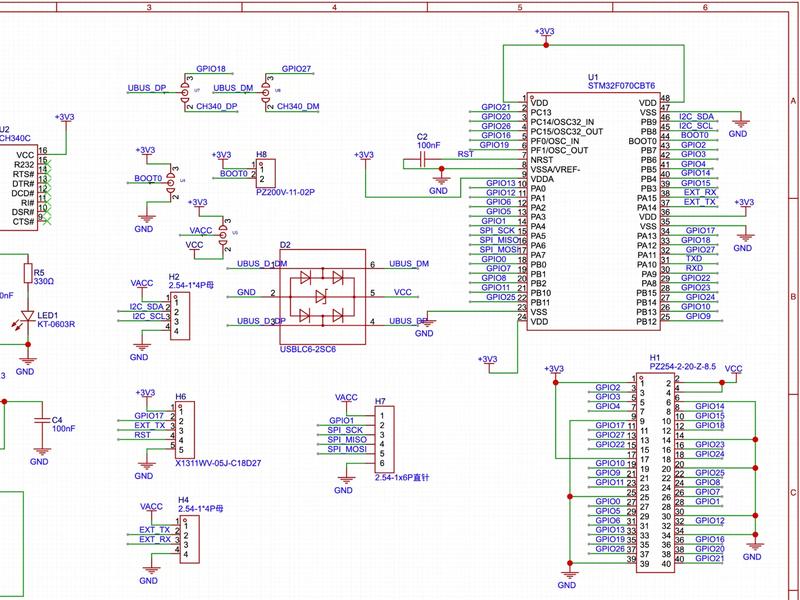Click the VACC power label above H7
Image resolution: width=800 pixels, height=600 pixels.
point(346,397)
